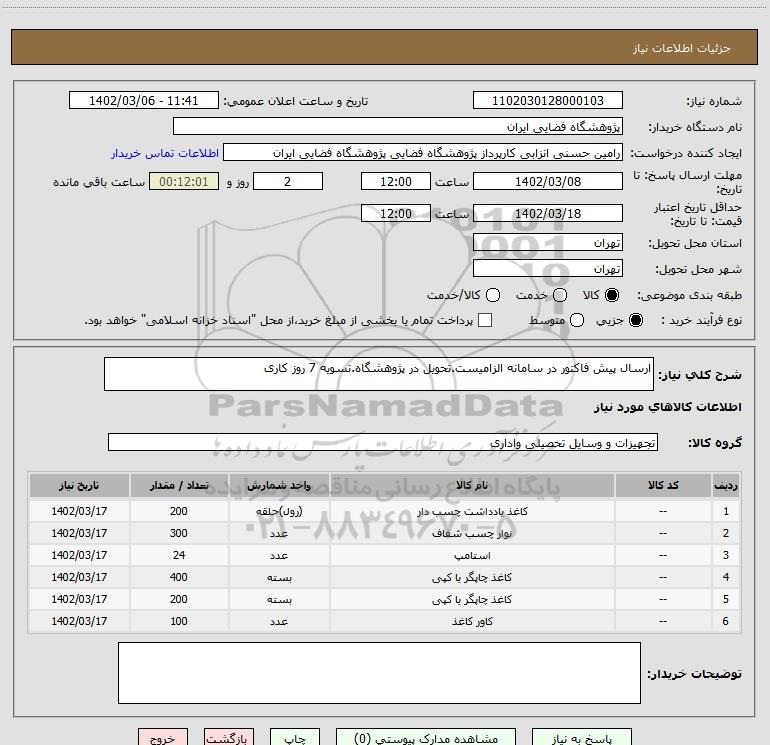
Task: Select item کاغذ یادداشت چسب دار
Action: tap(472, 511)
